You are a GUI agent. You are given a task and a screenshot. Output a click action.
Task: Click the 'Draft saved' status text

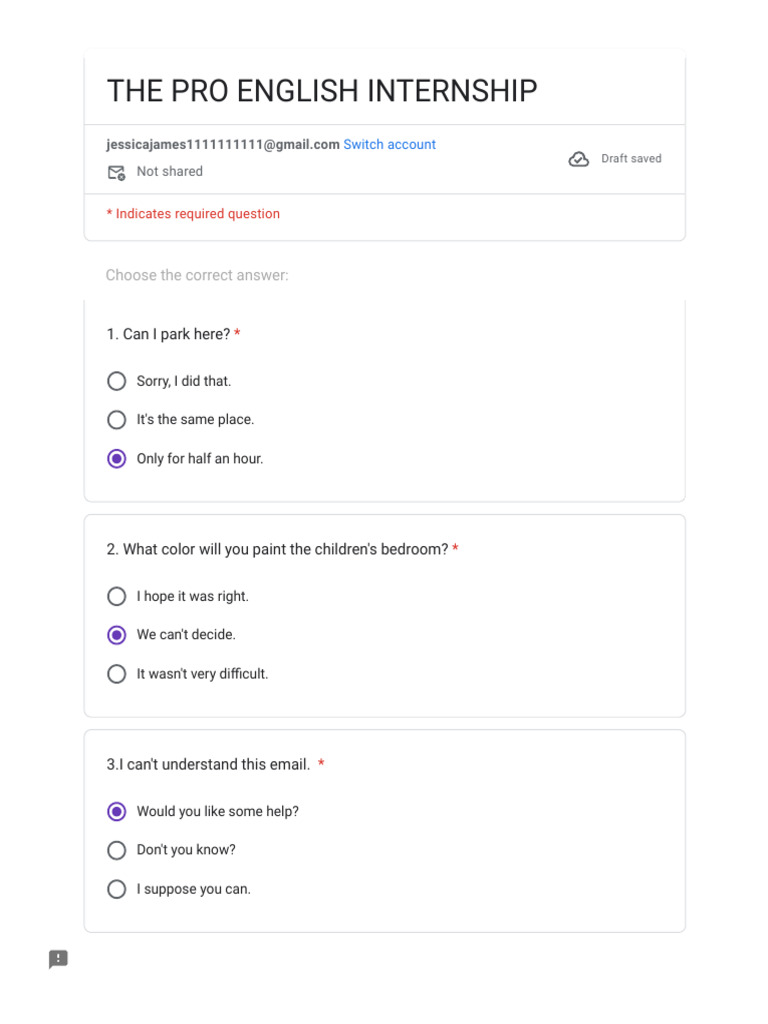[631, 159]
